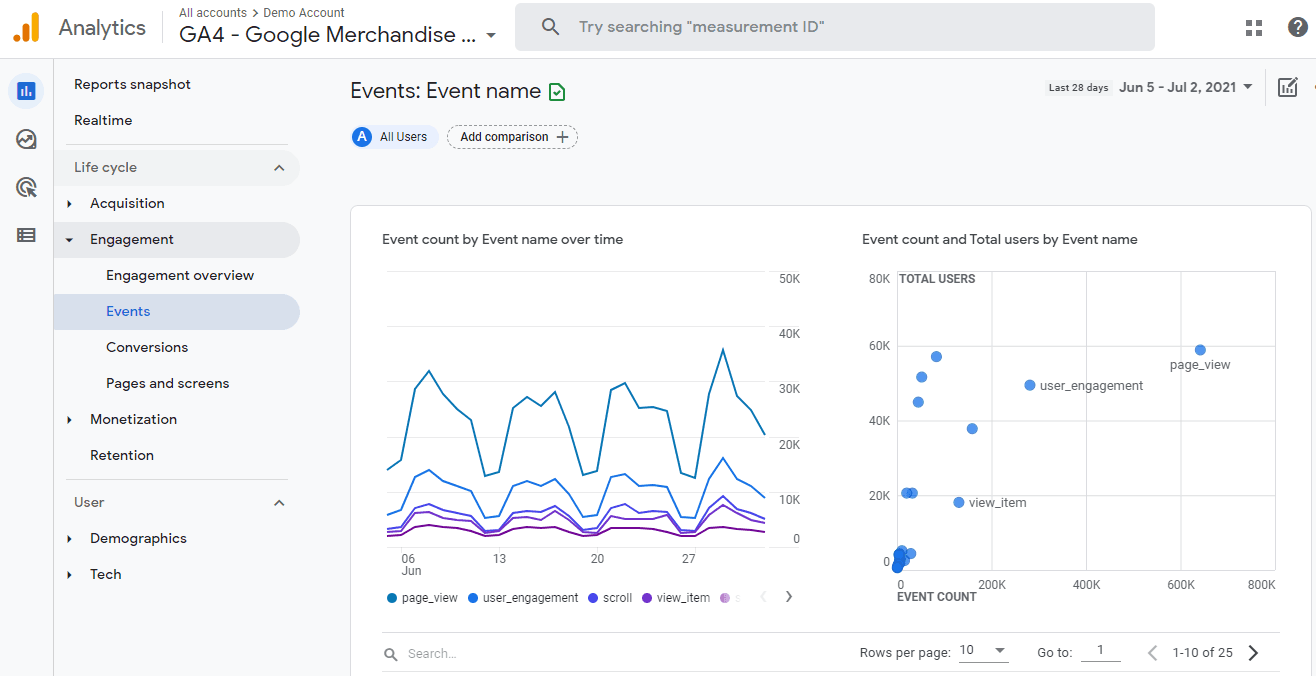Toggle page_view series in chart legend
1316x676 pixels.
422,598
